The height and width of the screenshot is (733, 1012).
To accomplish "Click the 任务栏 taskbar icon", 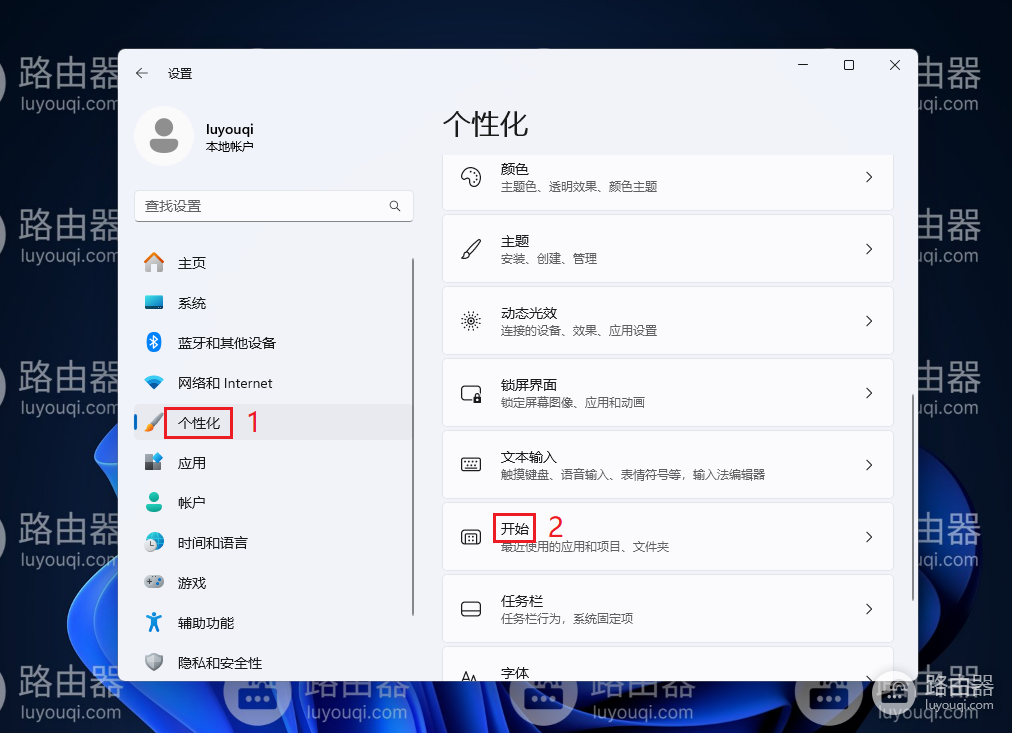I will pos(471,609).
